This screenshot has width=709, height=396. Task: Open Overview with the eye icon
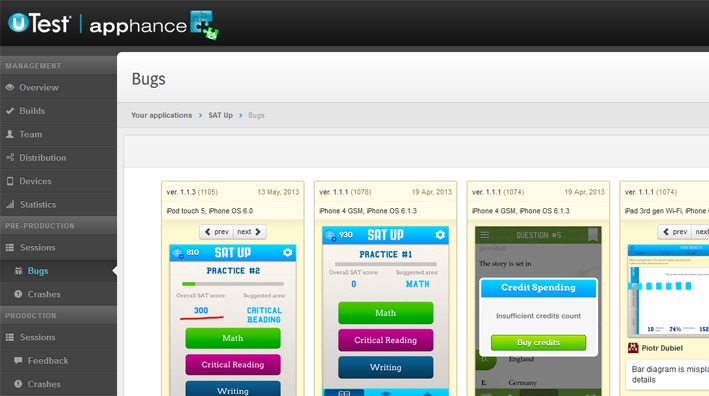pyautogui.click(x=10, y=87)
